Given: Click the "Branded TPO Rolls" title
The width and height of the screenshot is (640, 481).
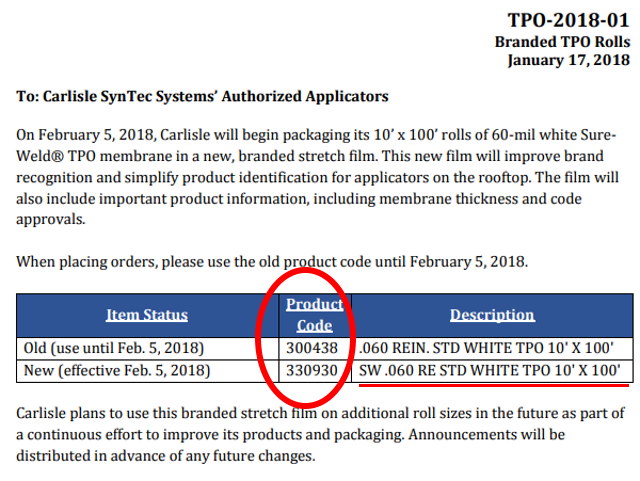Looking at the screenshot, I should [562, 41].
